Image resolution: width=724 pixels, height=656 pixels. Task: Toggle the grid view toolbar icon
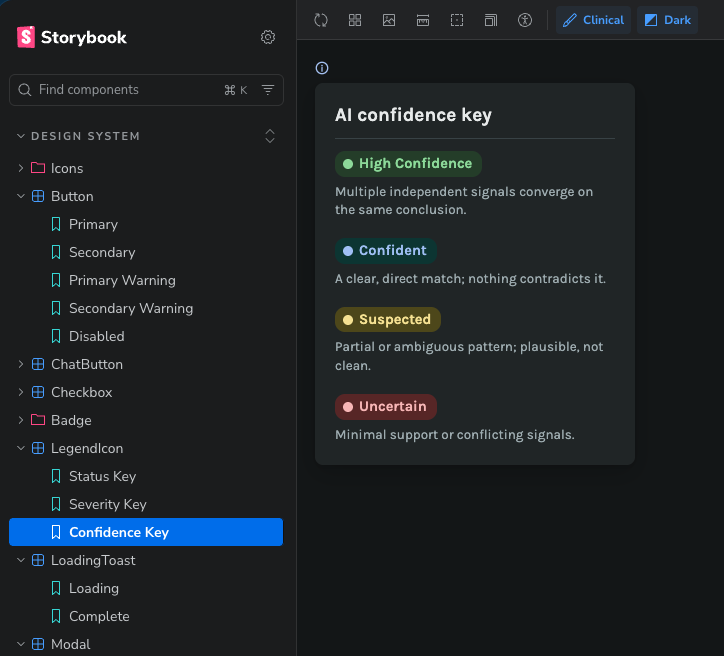355,20
